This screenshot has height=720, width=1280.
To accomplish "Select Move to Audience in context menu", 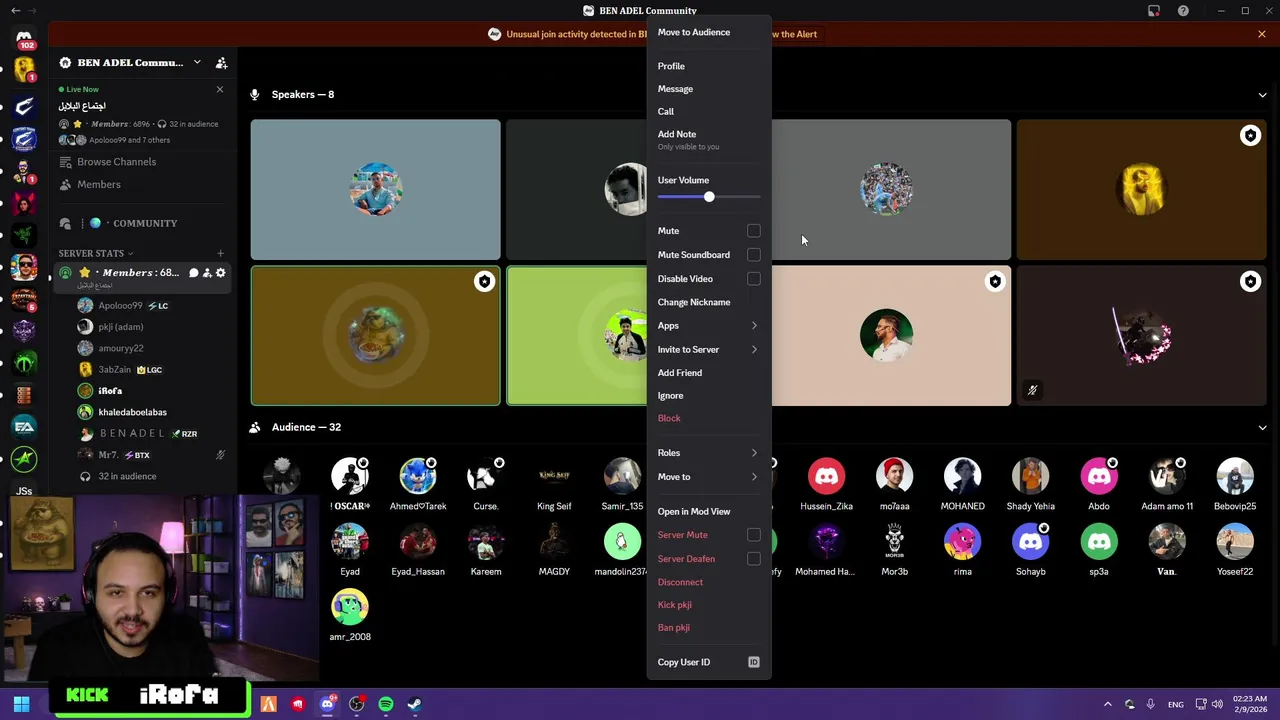I will [709, 32].
